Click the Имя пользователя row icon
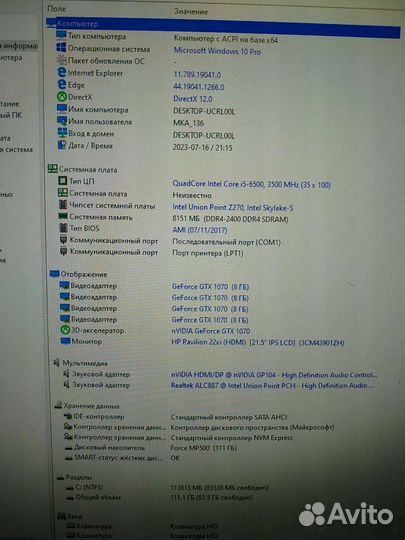Viewport: 405px width, 540px height. click(x=62, y=121)
